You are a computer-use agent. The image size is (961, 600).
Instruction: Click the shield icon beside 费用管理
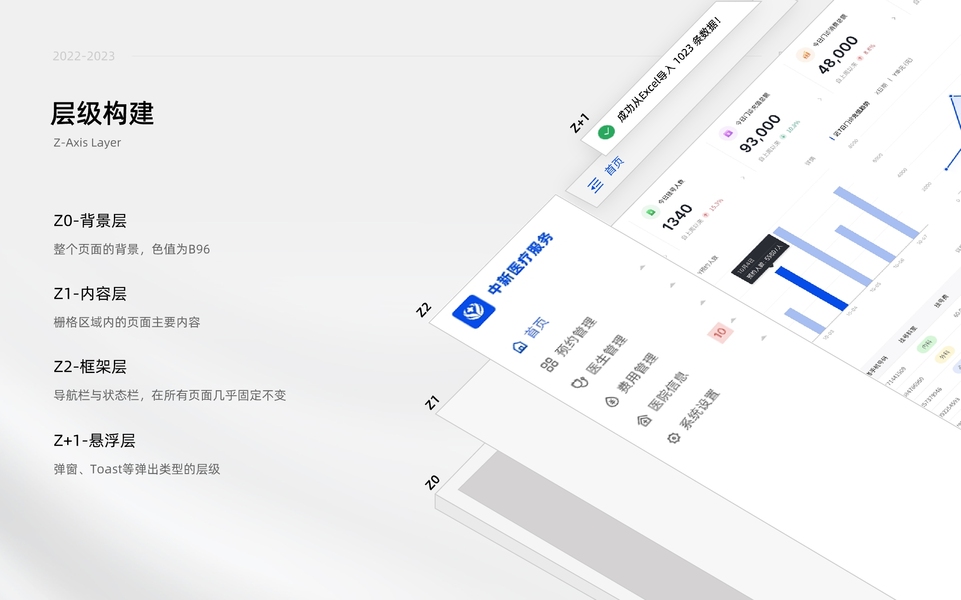612,401
